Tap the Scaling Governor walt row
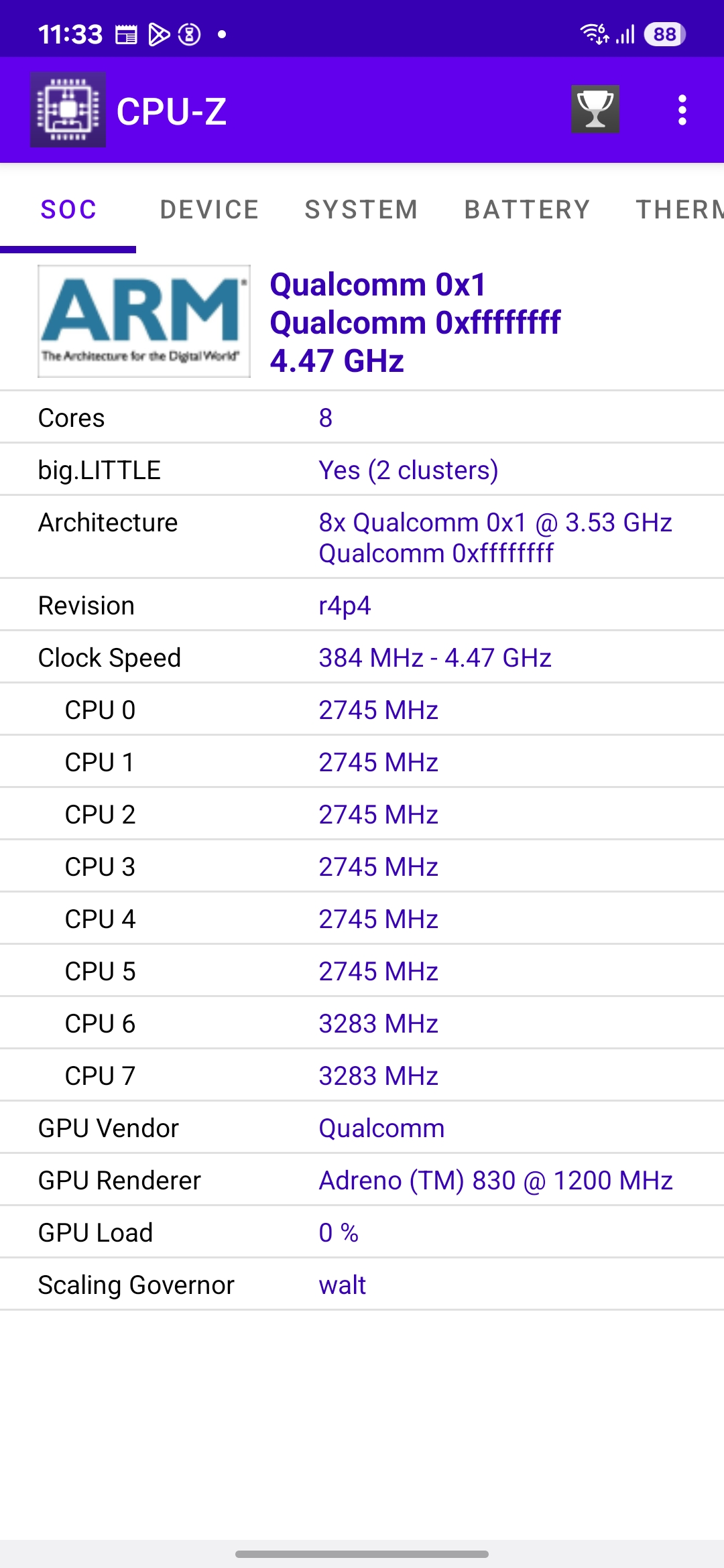The image size is (724, 1568). click(x=362, y=1285)
